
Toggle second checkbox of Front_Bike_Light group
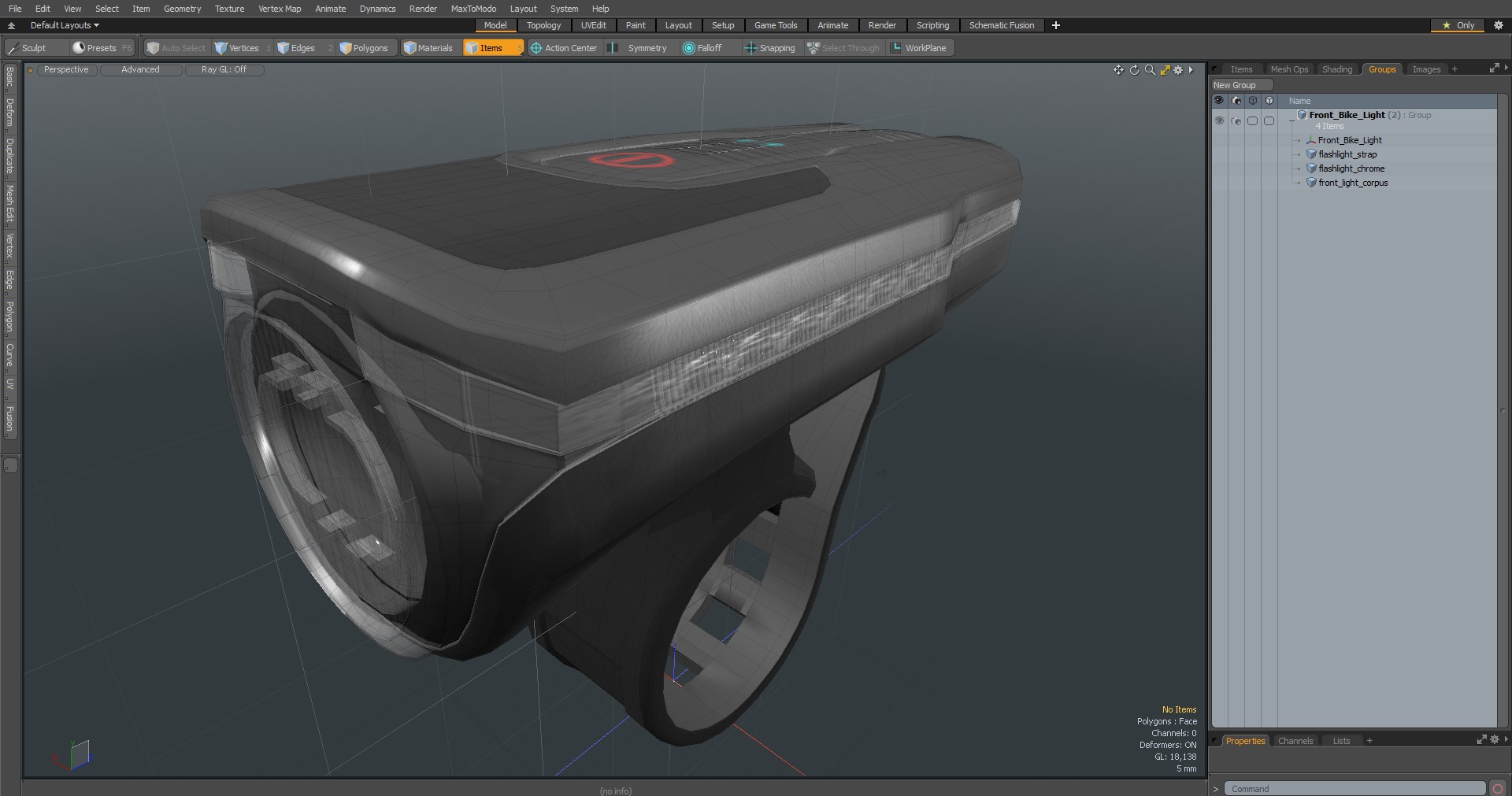click(1269, 120)
